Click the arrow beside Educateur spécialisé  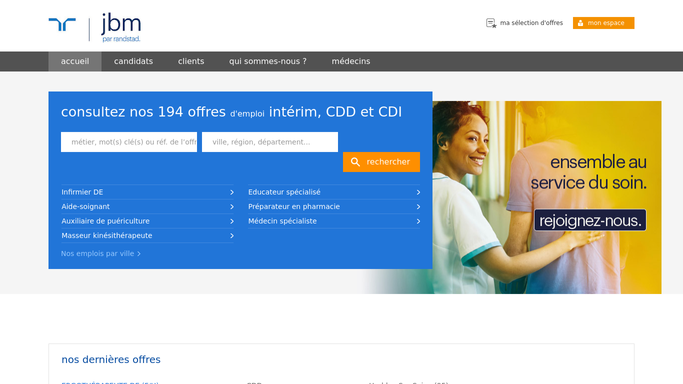click(418, 192)
